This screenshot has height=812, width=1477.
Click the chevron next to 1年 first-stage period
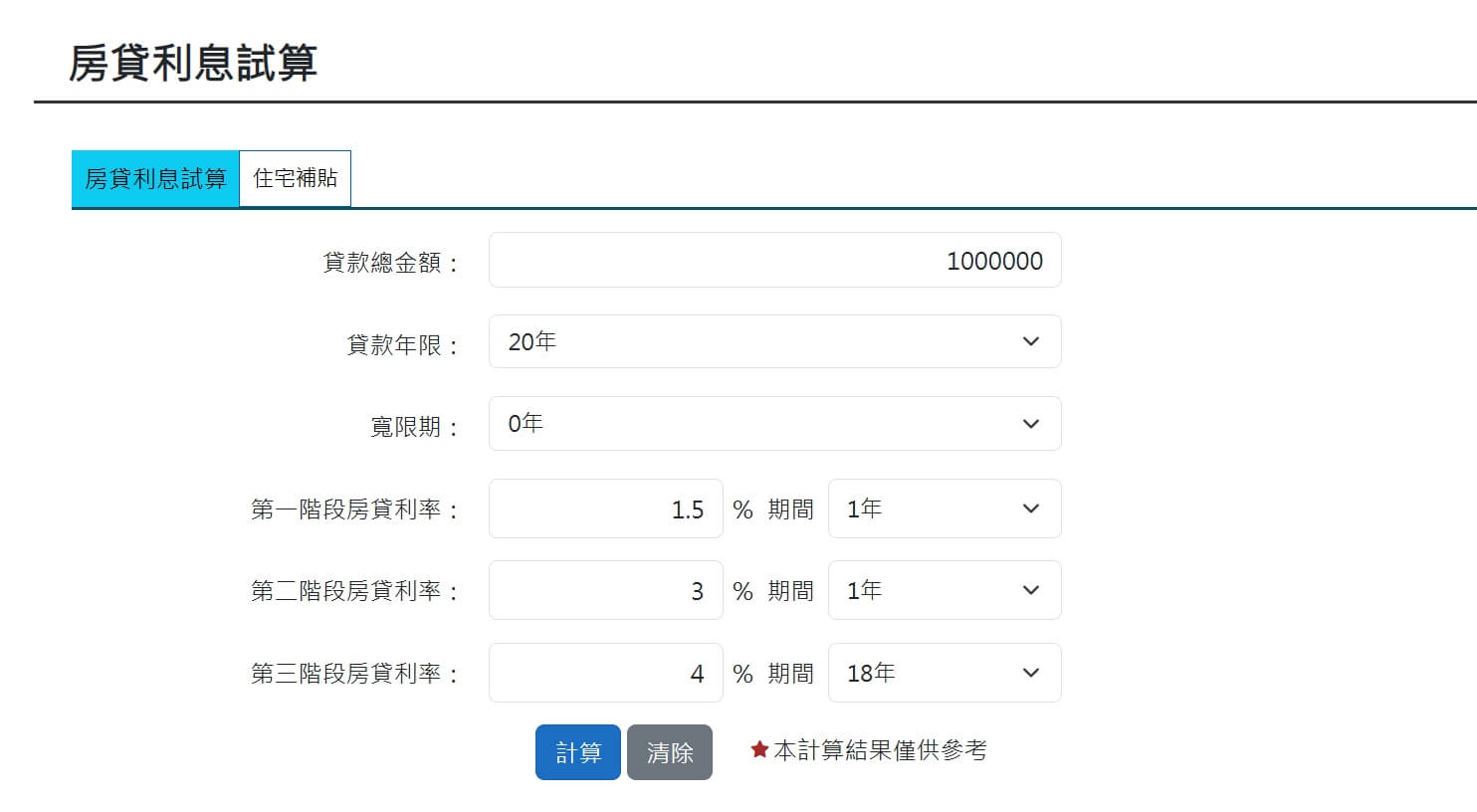click(x=1031, y=508)
